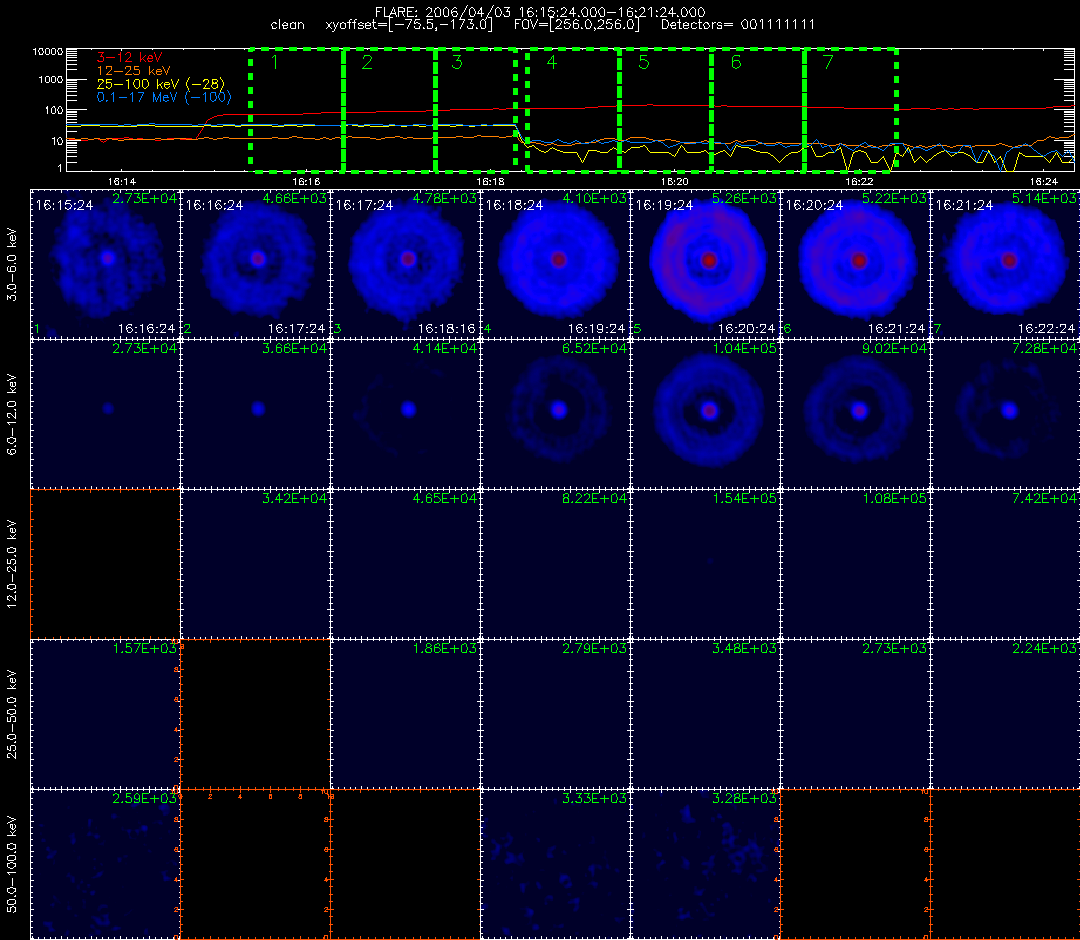Click the peak value '4.66E+03'

pos(295,198)
